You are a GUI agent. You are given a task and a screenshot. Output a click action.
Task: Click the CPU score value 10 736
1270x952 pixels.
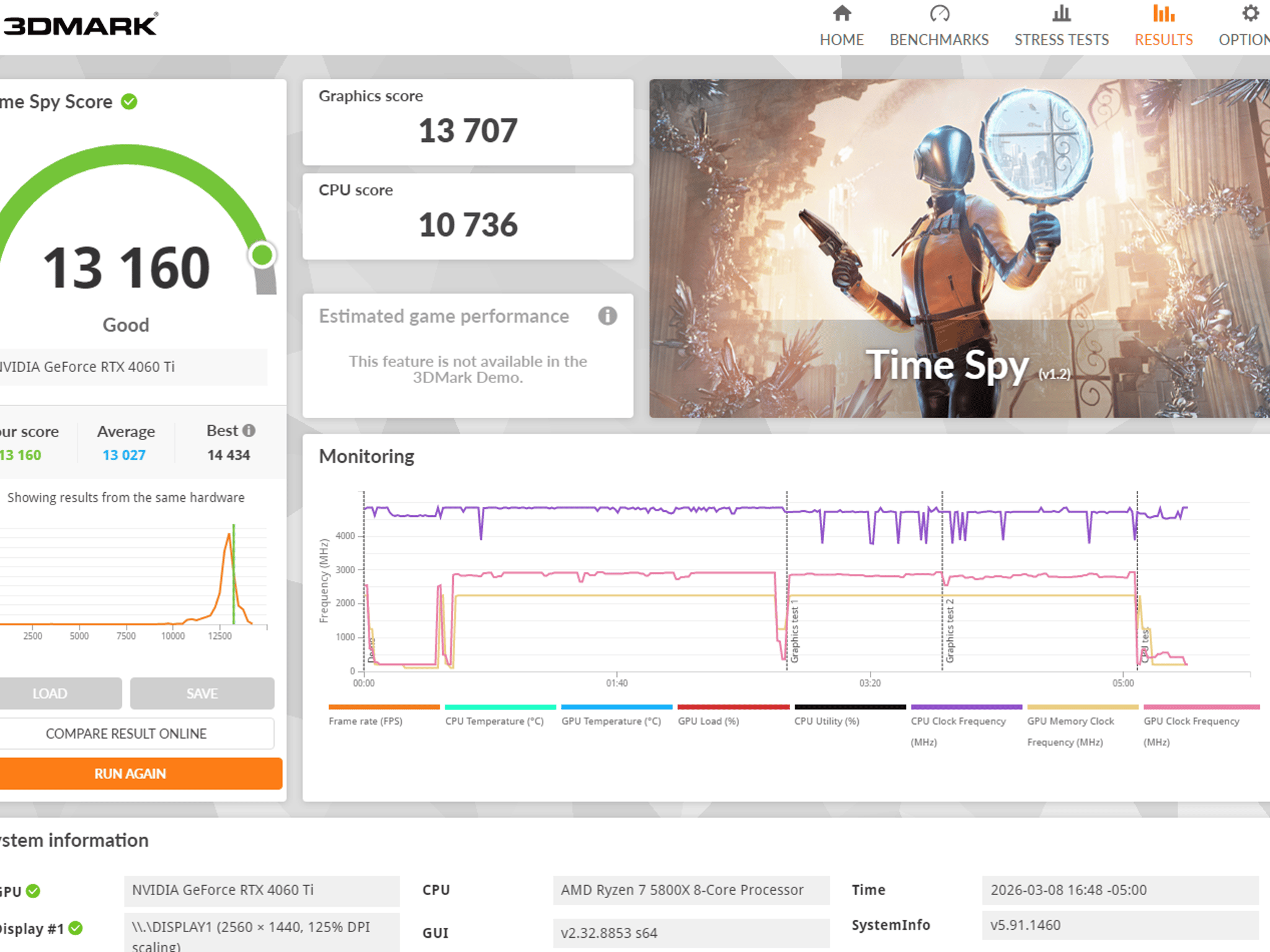pos(468,225)
